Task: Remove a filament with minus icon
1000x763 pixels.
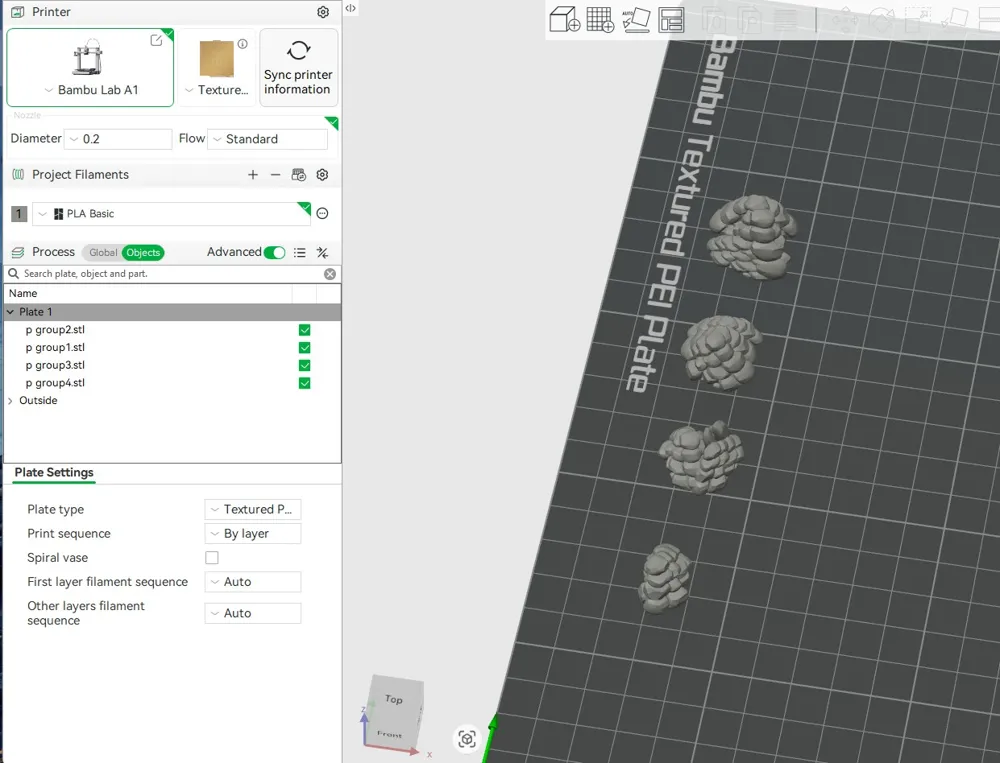Action: 276,175
